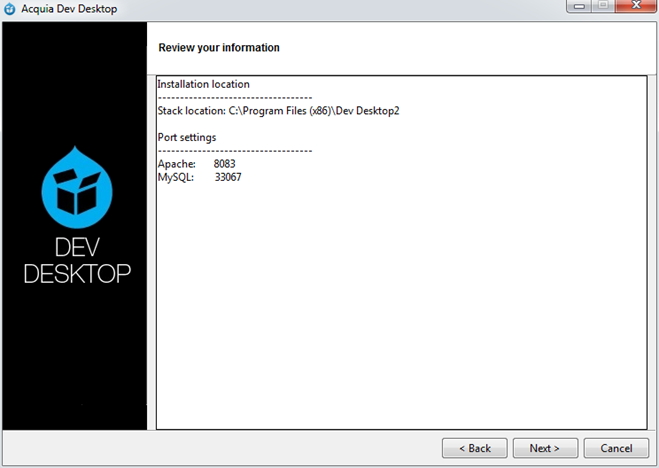659x468 pixels.
Task: Click the 'Review your information' heading
Action: [x=219, y=47]
